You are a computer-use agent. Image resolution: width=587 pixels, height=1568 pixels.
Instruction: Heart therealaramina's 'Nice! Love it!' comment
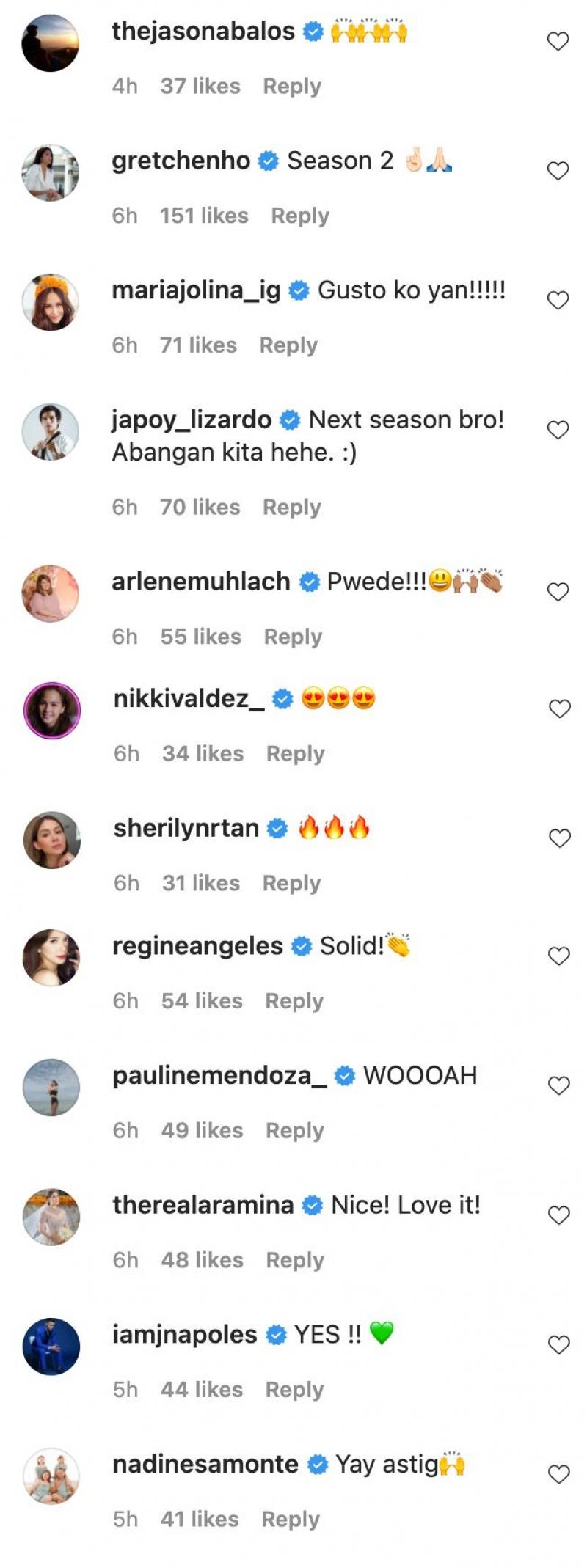[559, 1215]
